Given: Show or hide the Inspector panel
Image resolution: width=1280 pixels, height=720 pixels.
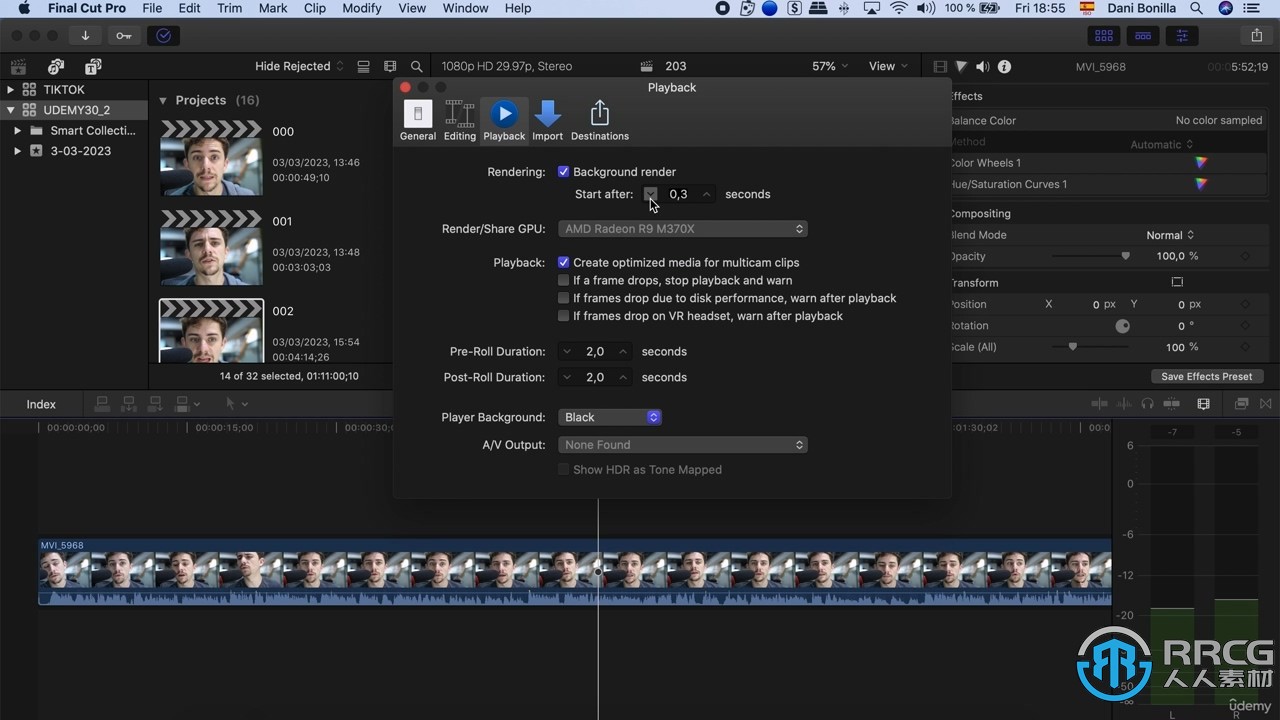Looking at the screenshot, I should (1182, 36).
